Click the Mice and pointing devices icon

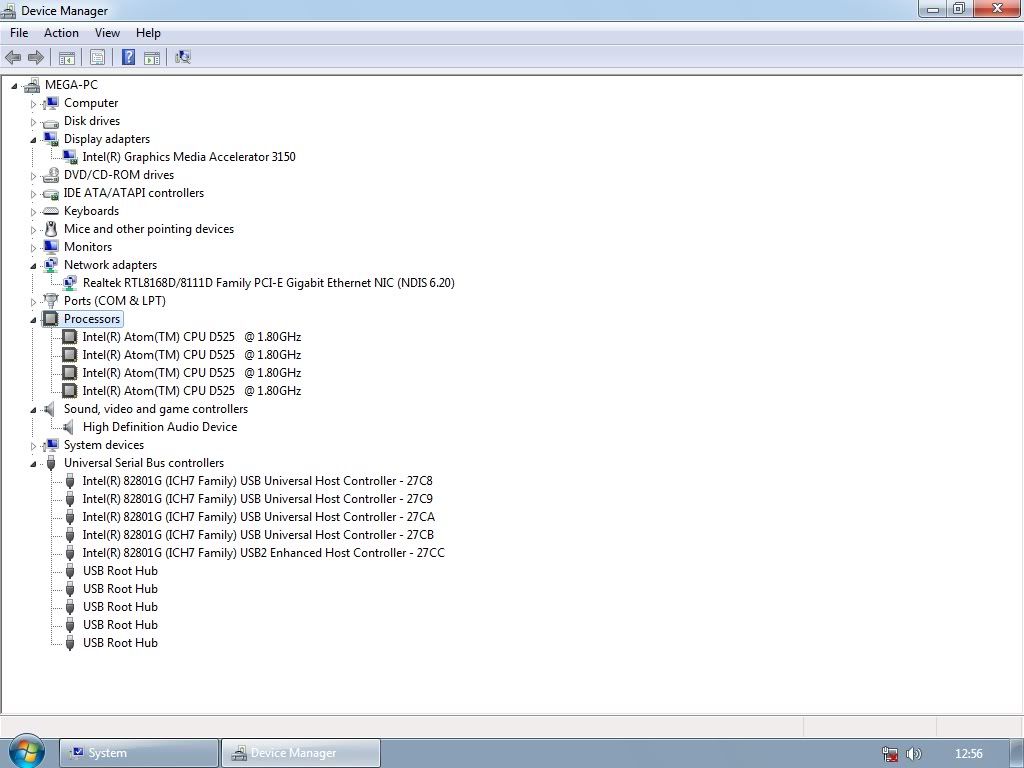[x=50, y=229]
